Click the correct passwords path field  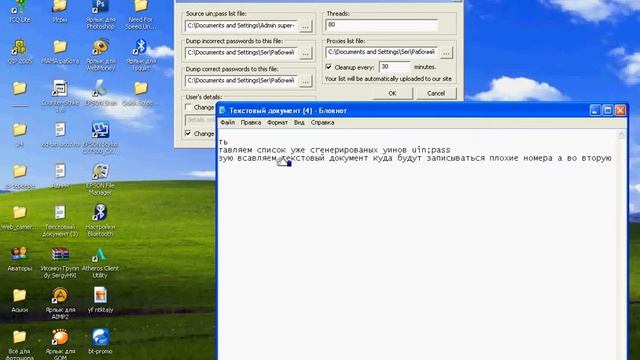(242, 81)
